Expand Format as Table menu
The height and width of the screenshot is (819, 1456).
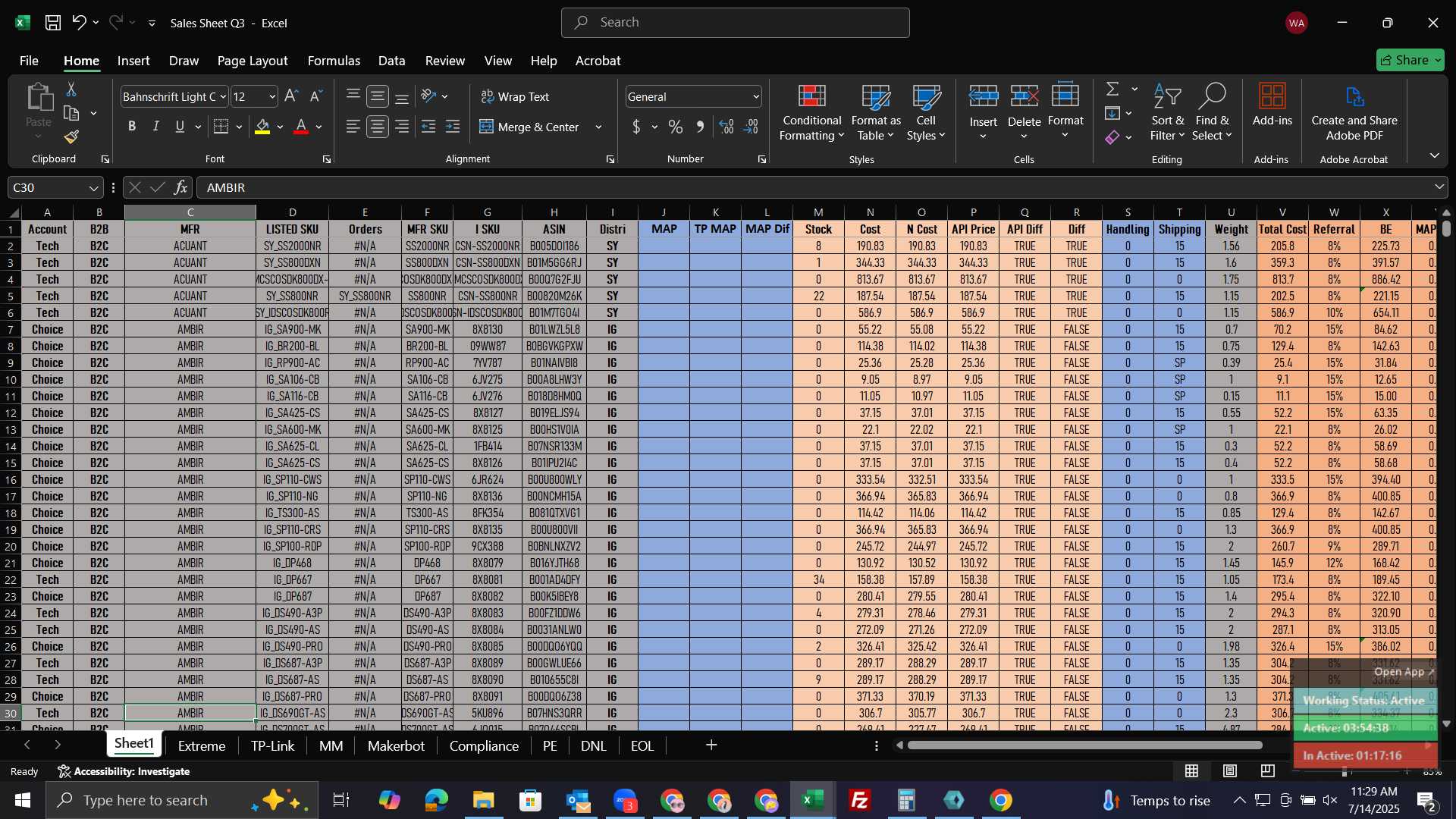coord(876,113)
